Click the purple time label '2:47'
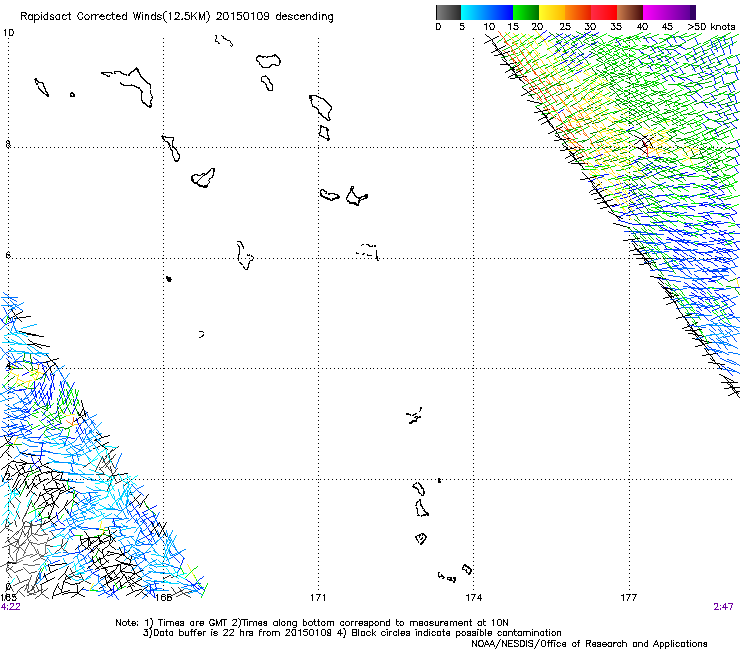The image size is (740, 650). tap(723, 607)
